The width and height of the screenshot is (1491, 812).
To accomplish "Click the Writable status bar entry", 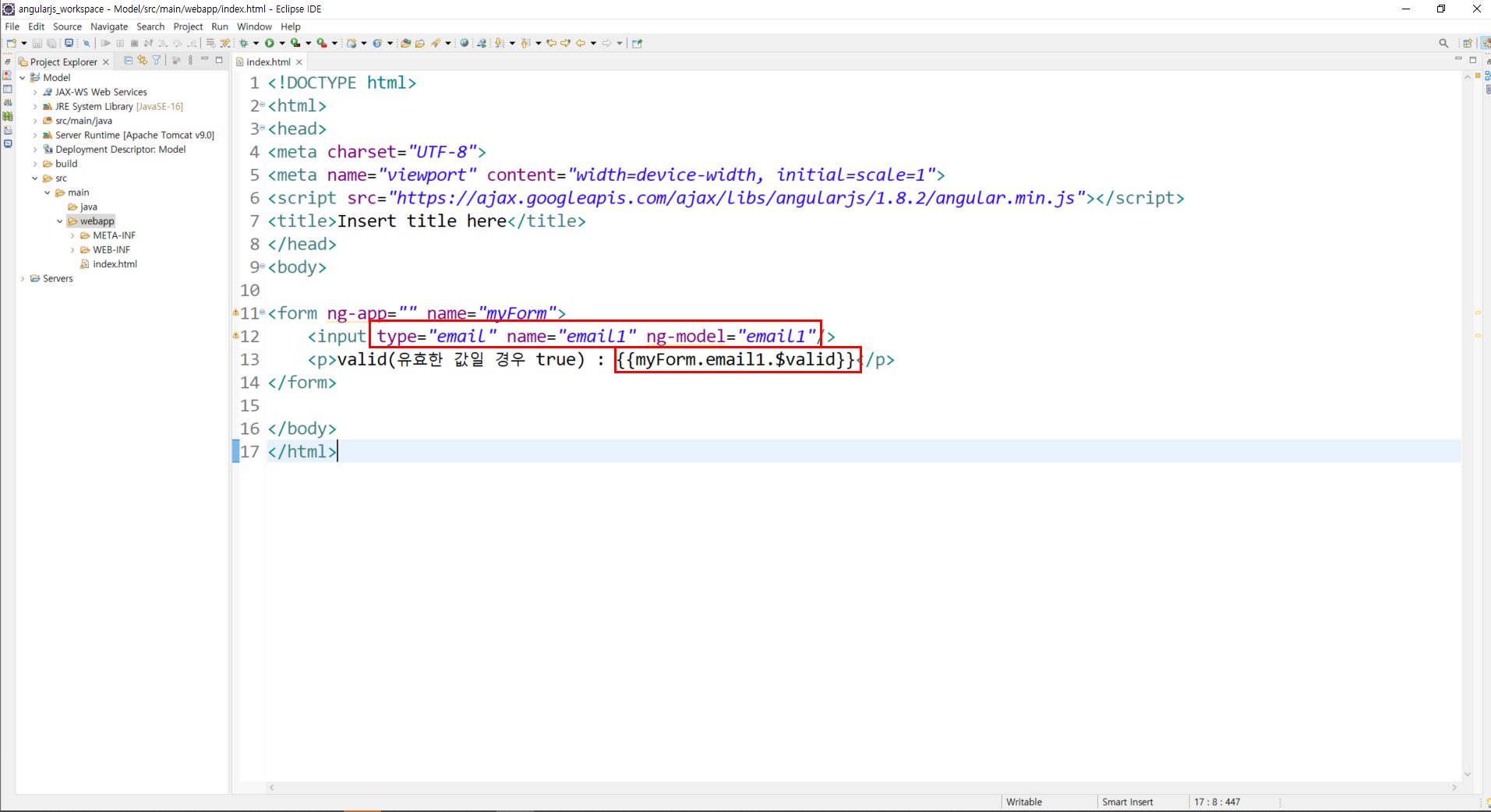I will coord(1024,802).
